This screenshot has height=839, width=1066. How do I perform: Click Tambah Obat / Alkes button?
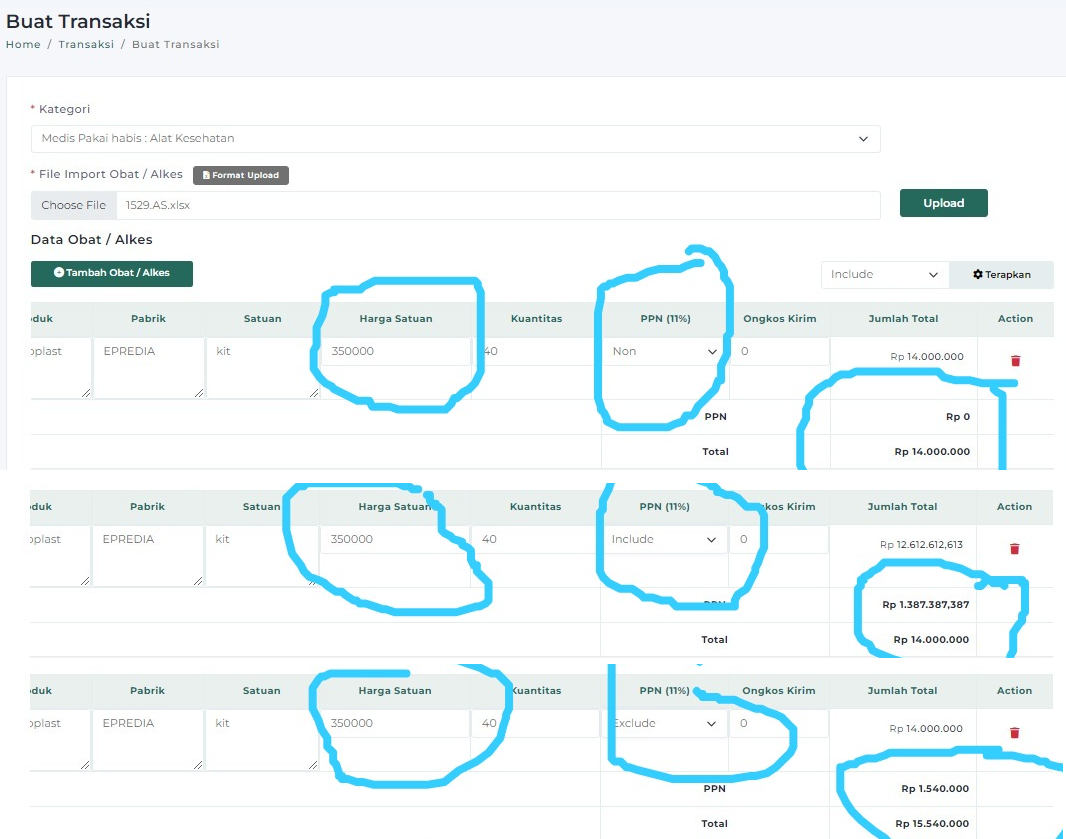coord(111,273)
